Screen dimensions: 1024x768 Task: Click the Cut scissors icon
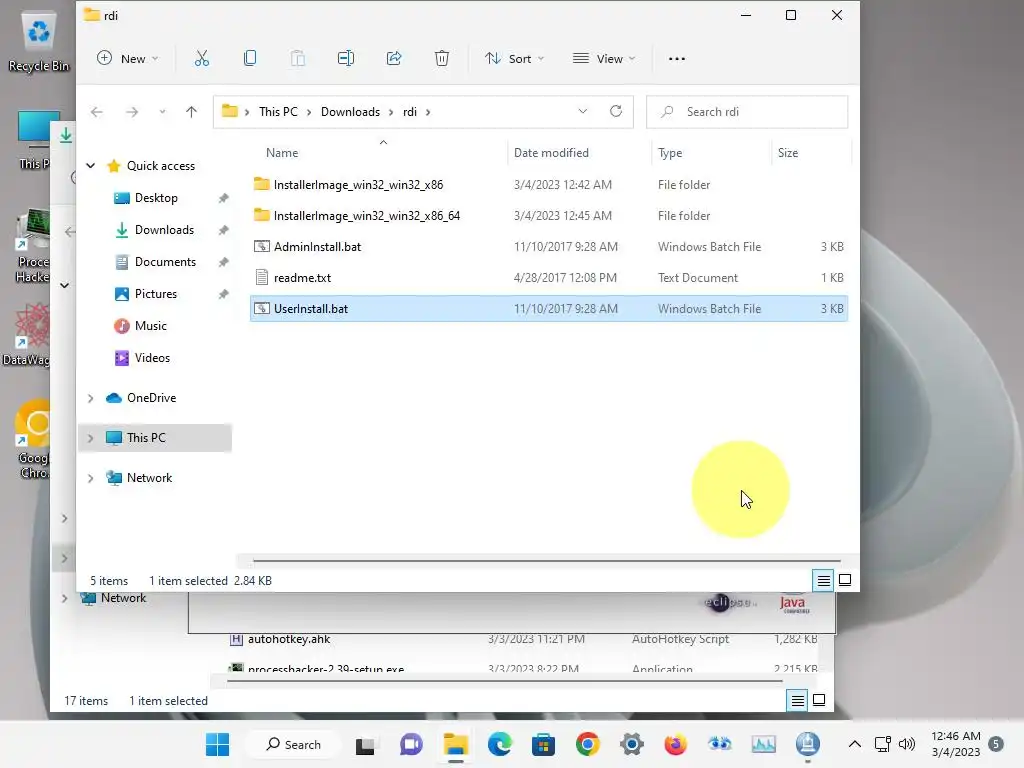(202, 59)
